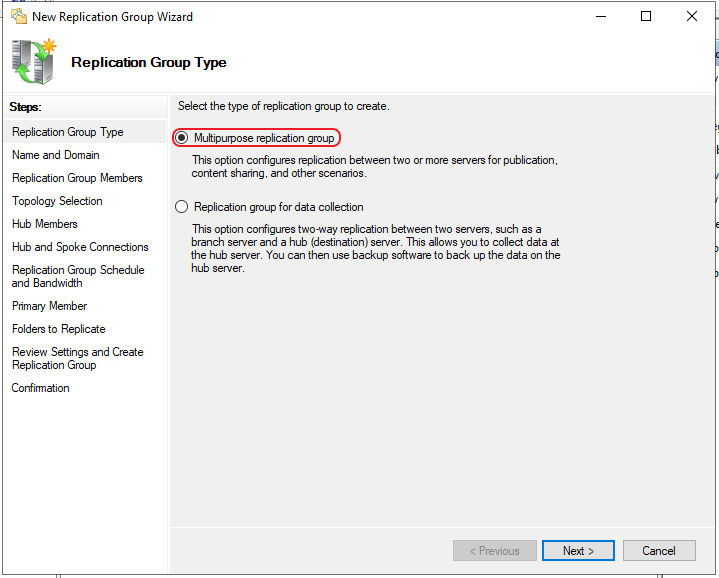Go to Hub Members step

pyautogui.click(x=44, y=224)
